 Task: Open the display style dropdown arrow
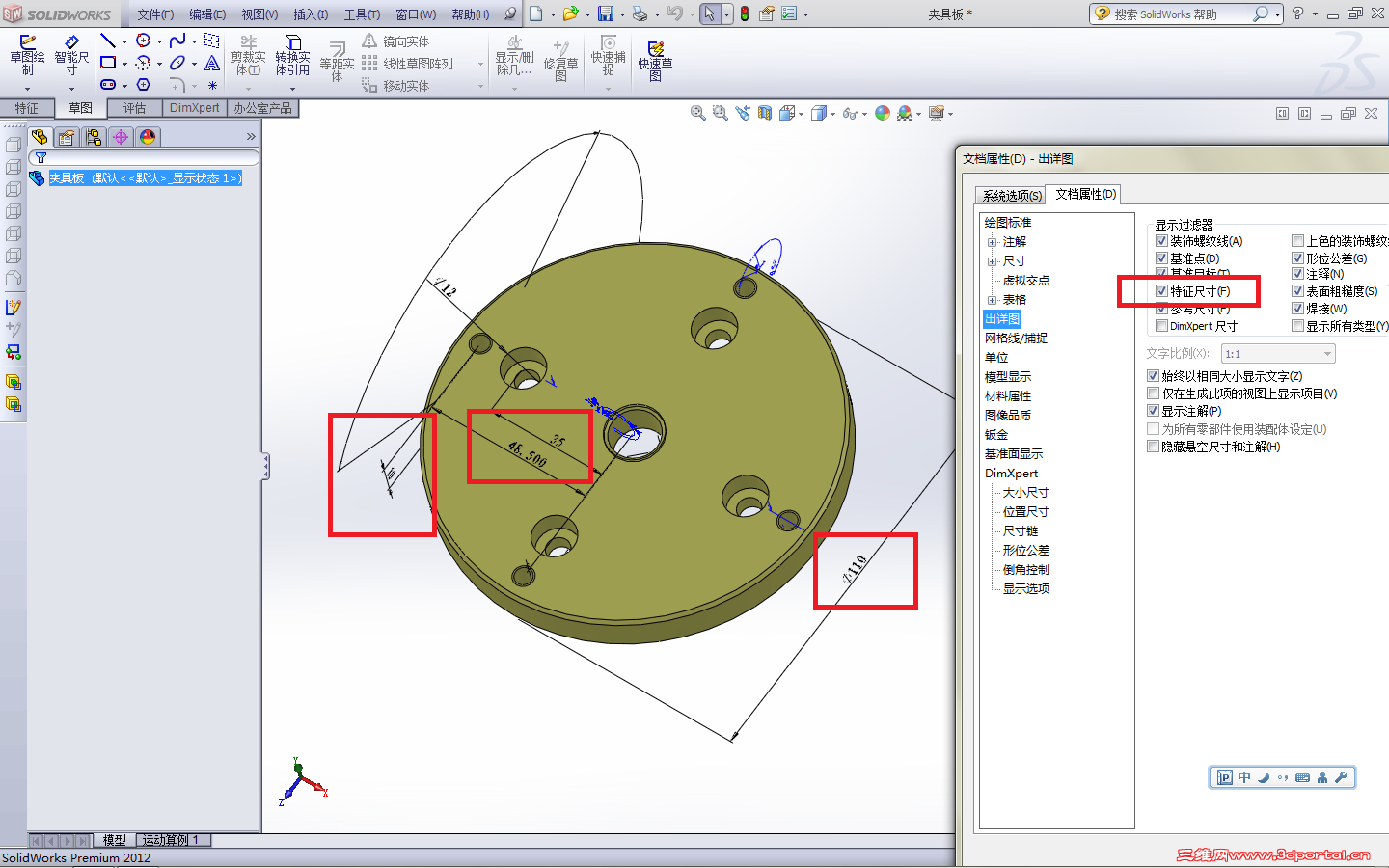[832, 114]
